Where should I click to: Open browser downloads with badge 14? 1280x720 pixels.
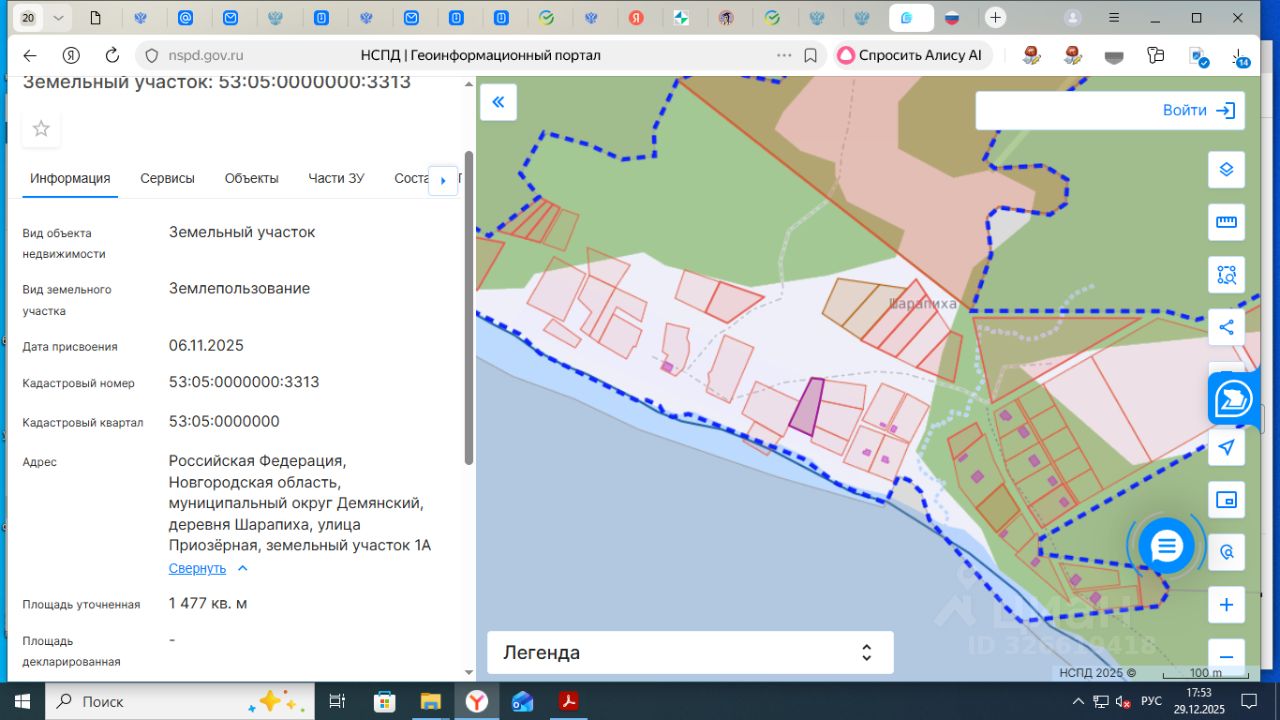1240,57
